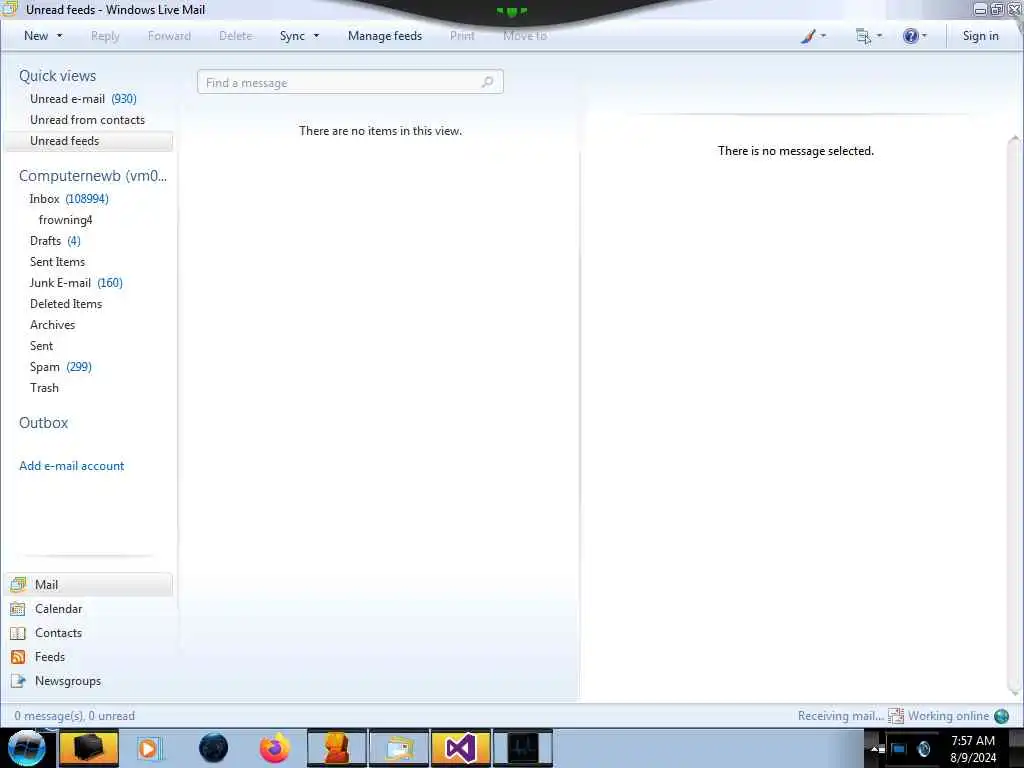Click the Newsgroups icon
This screenshot has height=768, width=1024.
point(18,681)
